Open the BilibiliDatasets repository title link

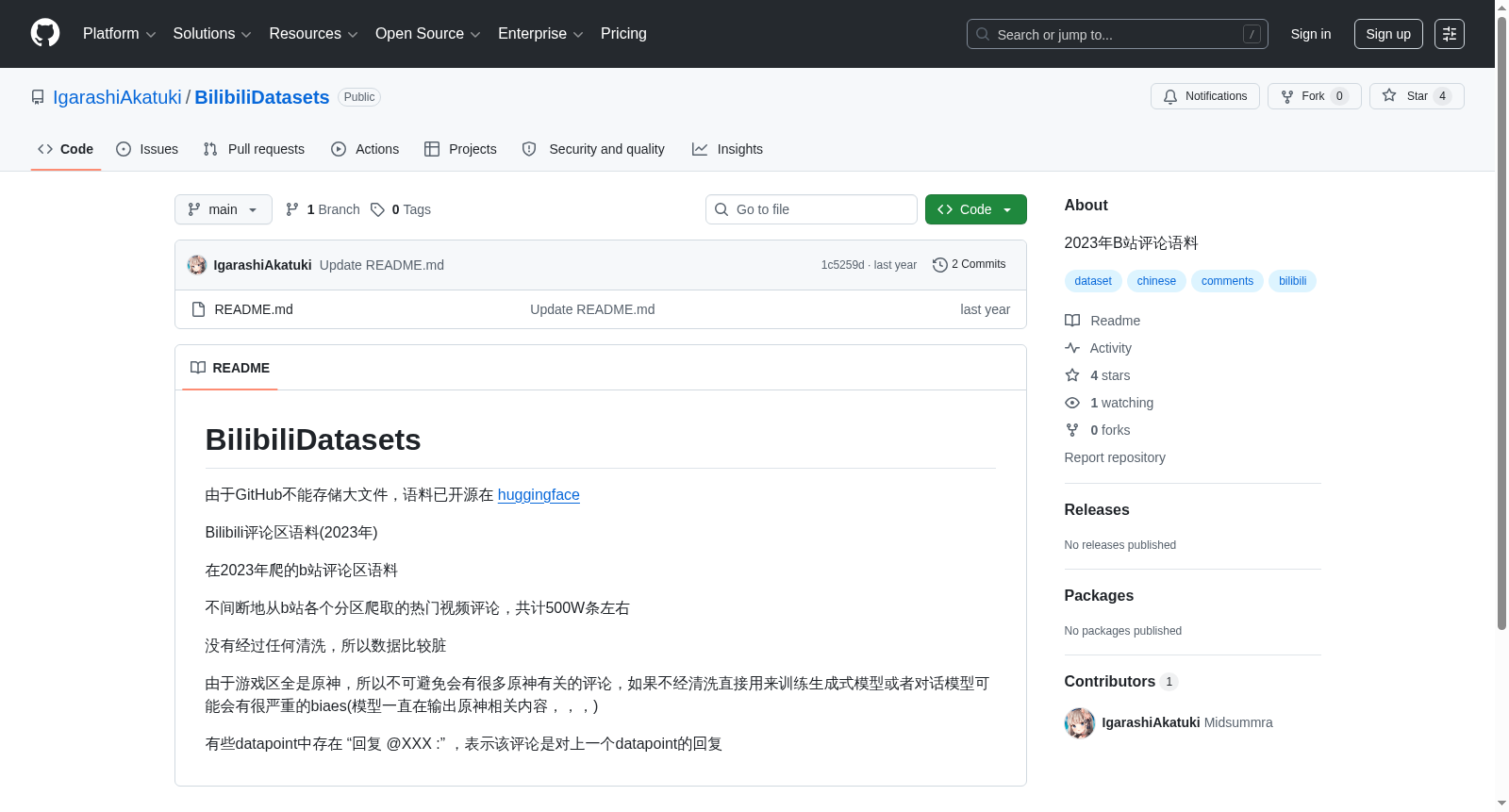click(x=262, y=97)
